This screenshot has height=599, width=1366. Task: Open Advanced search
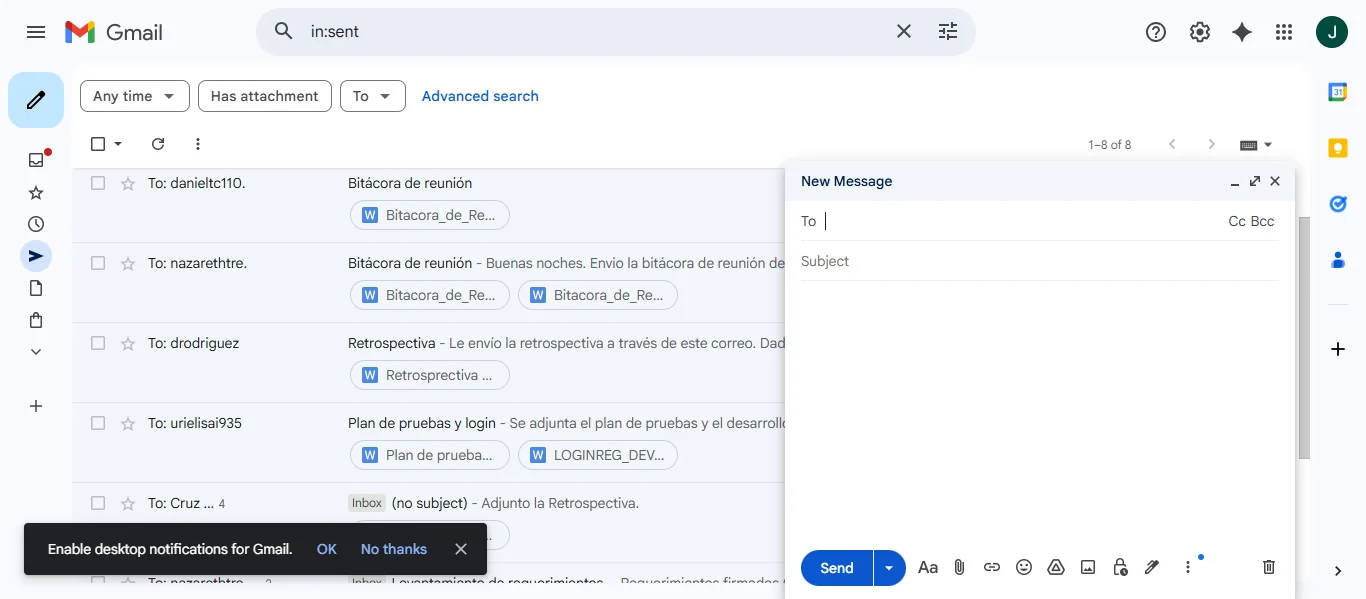coord(480,96)
